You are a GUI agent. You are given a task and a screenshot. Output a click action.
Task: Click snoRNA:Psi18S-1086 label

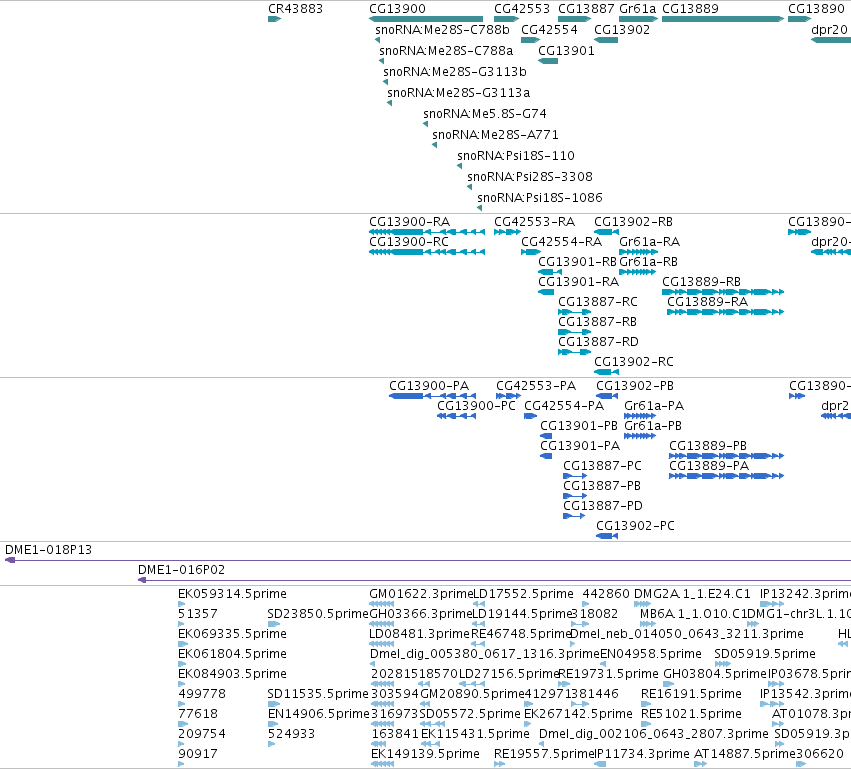[540, 198]
